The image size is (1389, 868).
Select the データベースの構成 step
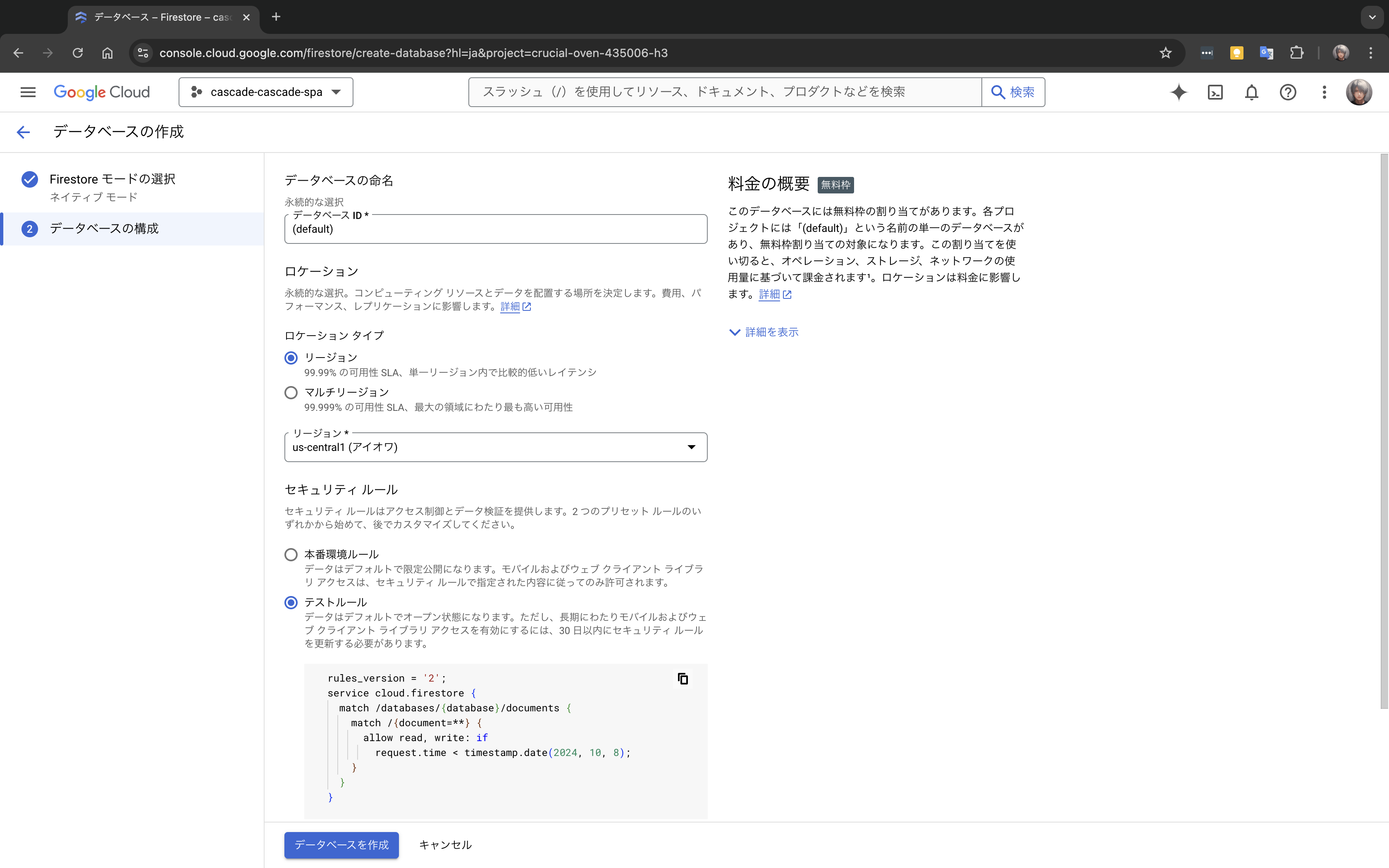pos(104,229)
